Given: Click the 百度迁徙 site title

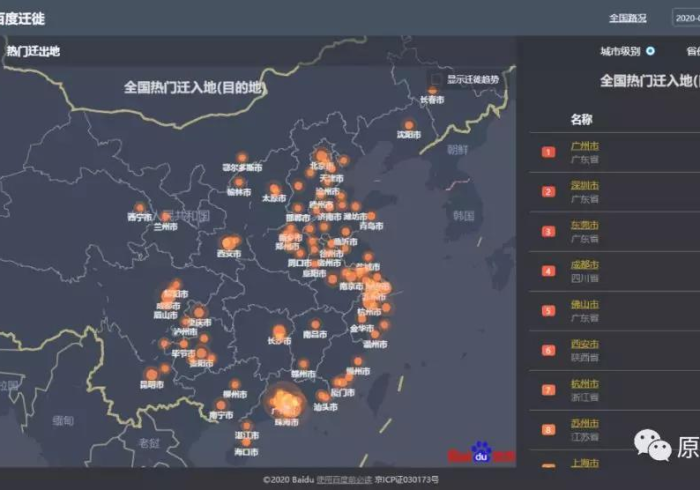Looking at the screenshot, I should click(x=21, y=18).
